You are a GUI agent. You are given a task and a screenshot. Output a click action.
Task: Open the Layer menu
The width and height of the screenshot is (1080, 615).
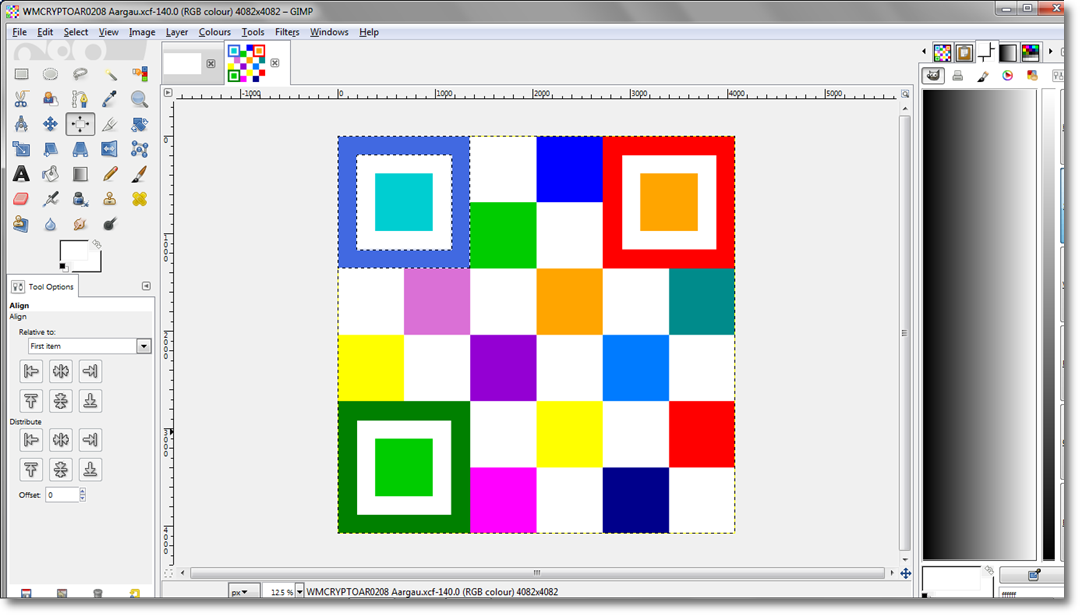click(x=176, y=32)
